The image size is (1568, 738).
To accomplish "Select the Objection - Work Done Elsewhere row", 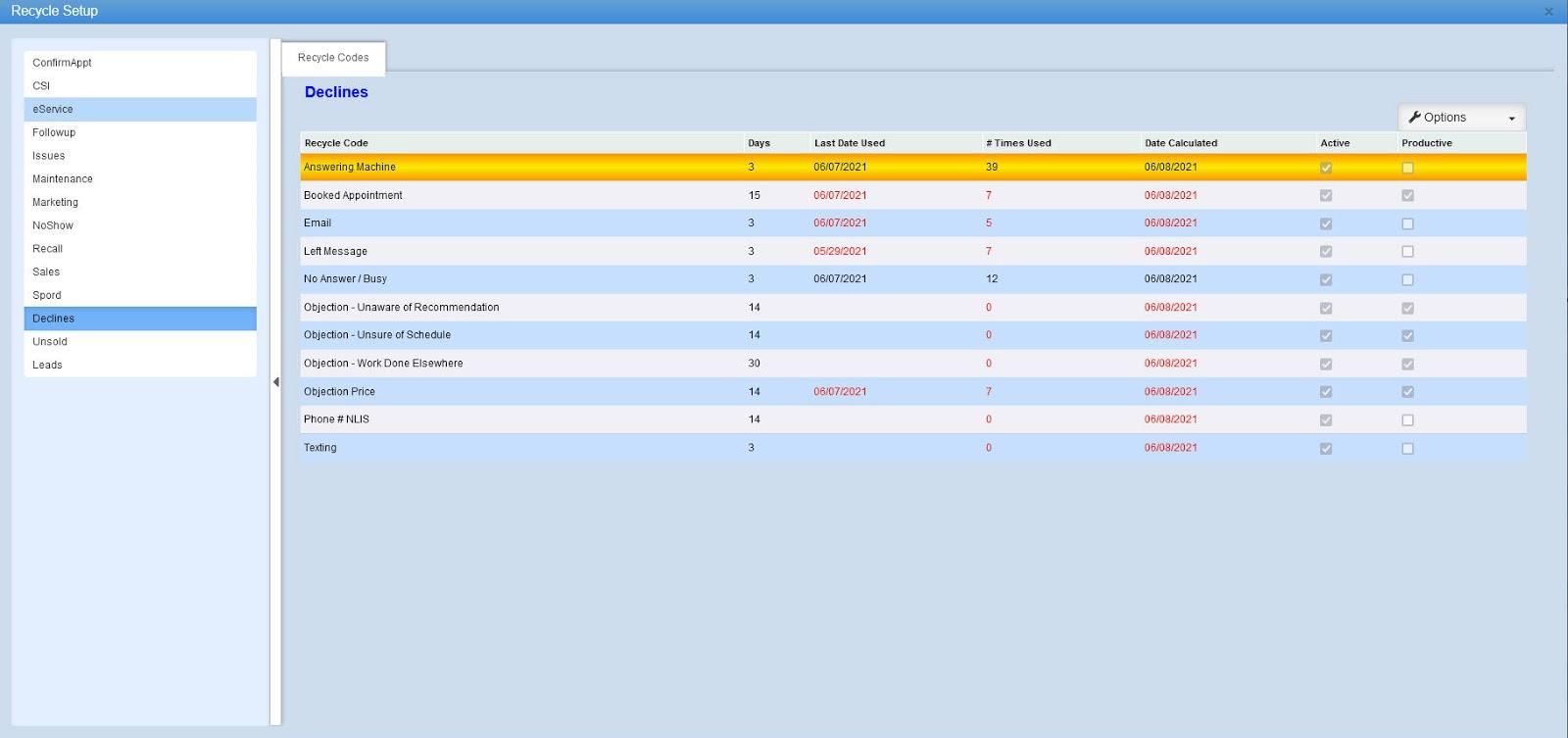I will [383, 364].
